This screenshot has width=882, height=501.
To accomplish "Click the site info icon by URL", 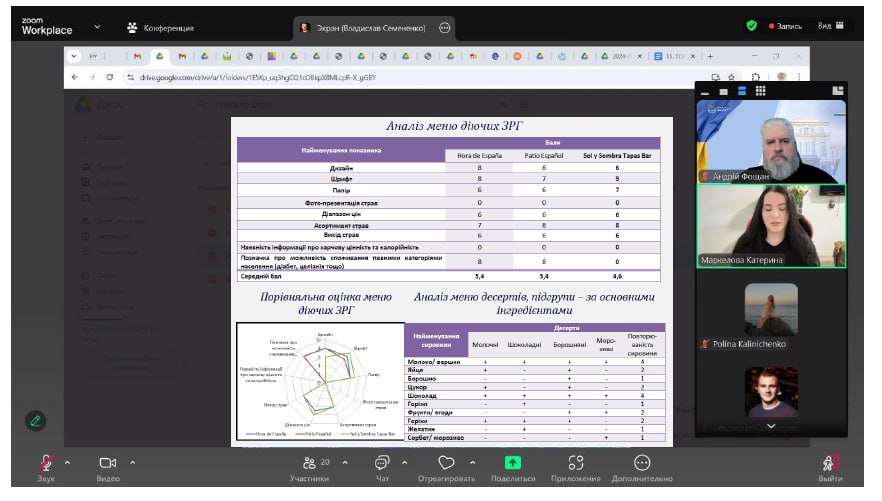I will 130,77.
